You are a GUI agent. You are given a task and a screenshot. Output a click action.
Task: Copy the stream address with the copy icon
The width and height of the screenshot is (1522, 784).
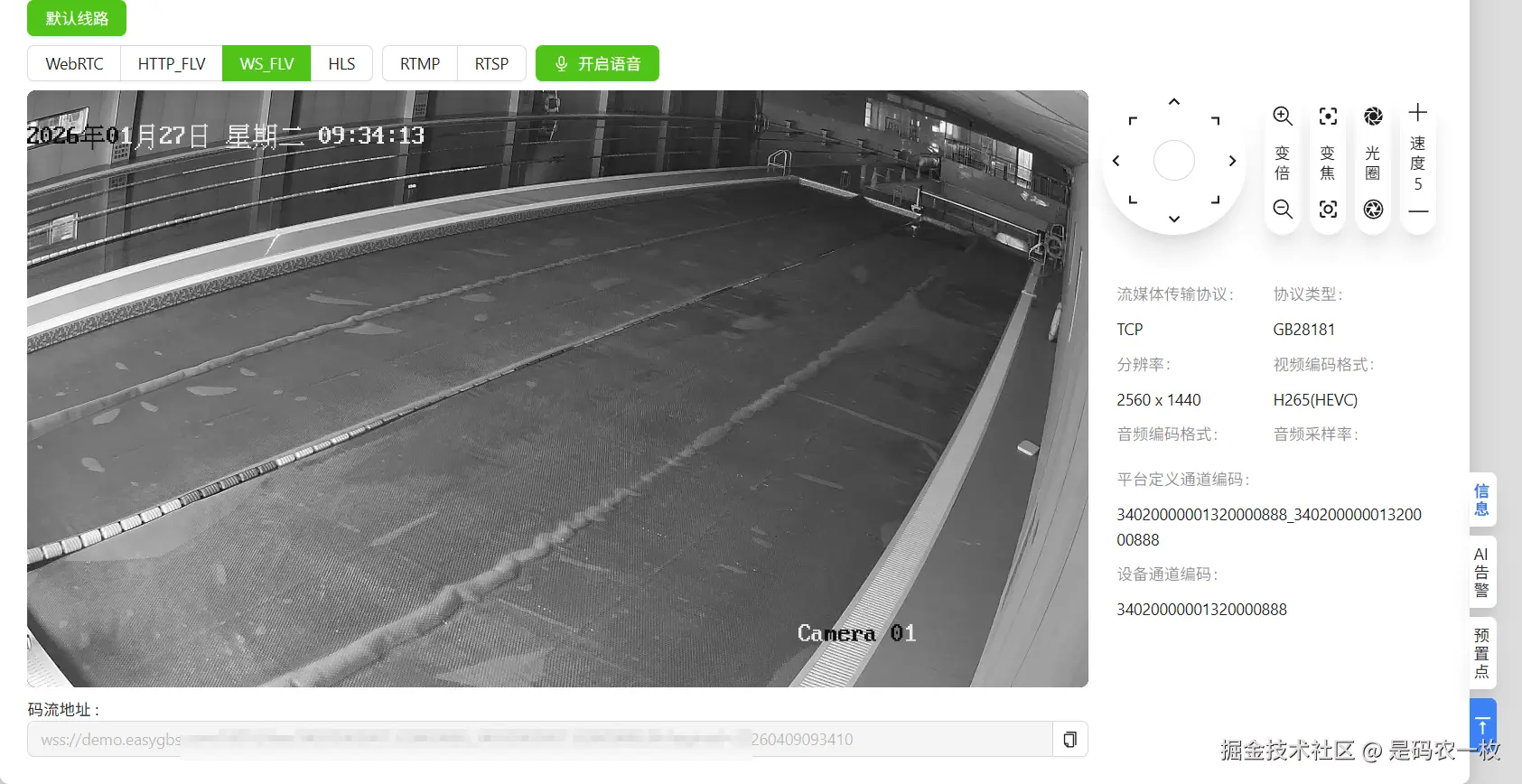pyautogui.click(x=1069, y=739)
